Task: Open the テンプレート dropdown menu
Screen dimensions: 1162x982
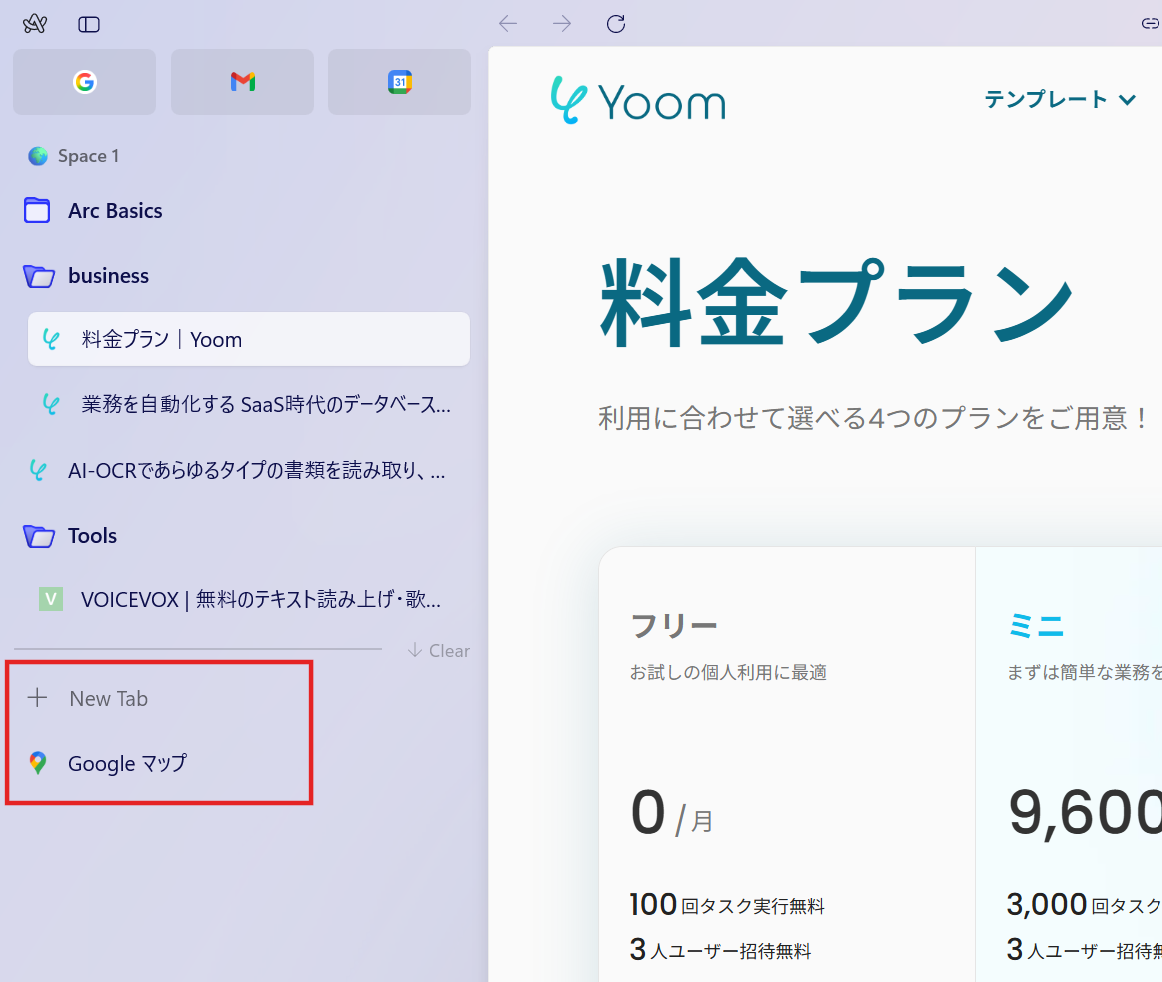Action: (x=1060, y=99)
